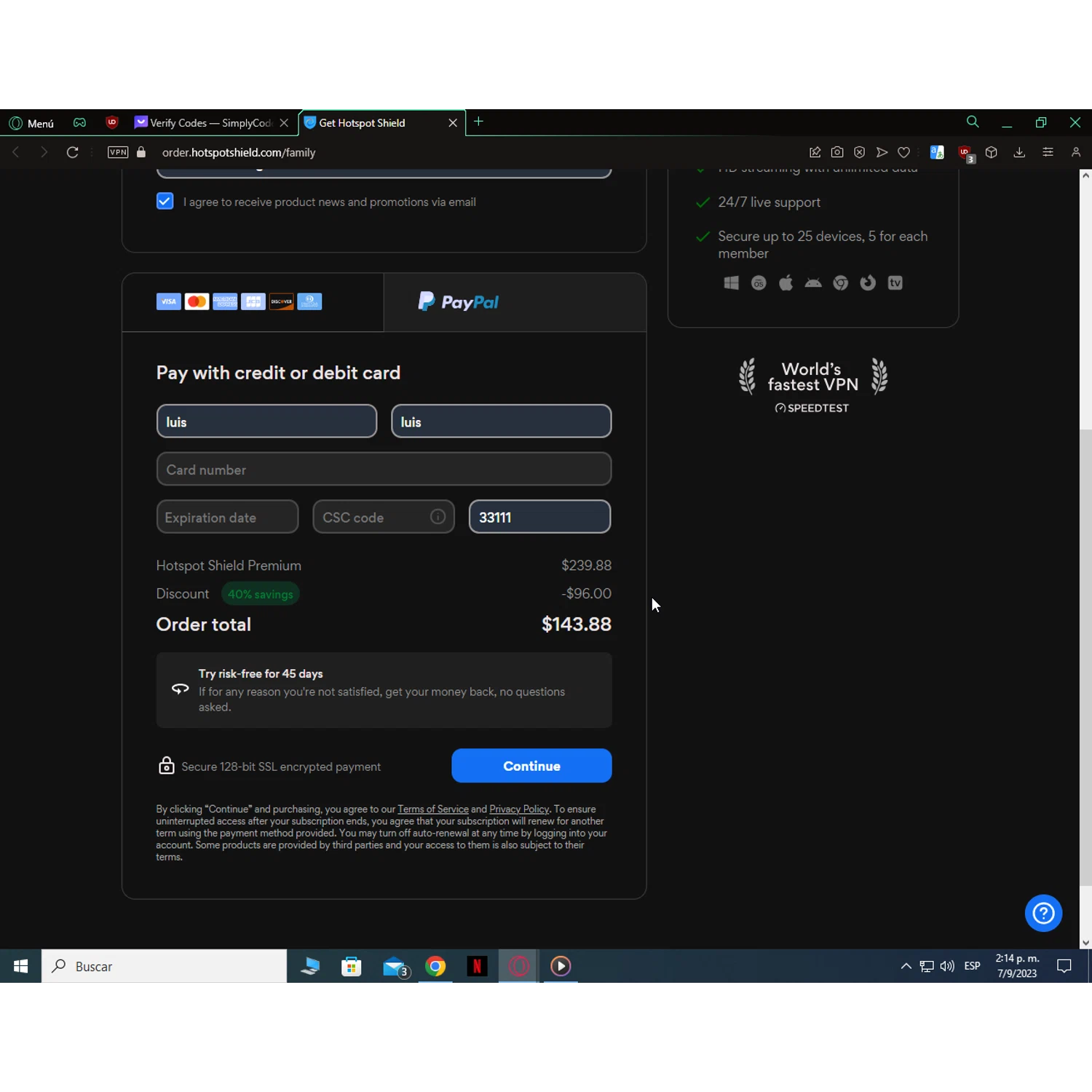Viewport: 1092px width, 1092px height.
Task: Open uBlock extension with badge 3
Action: point(966,154)
